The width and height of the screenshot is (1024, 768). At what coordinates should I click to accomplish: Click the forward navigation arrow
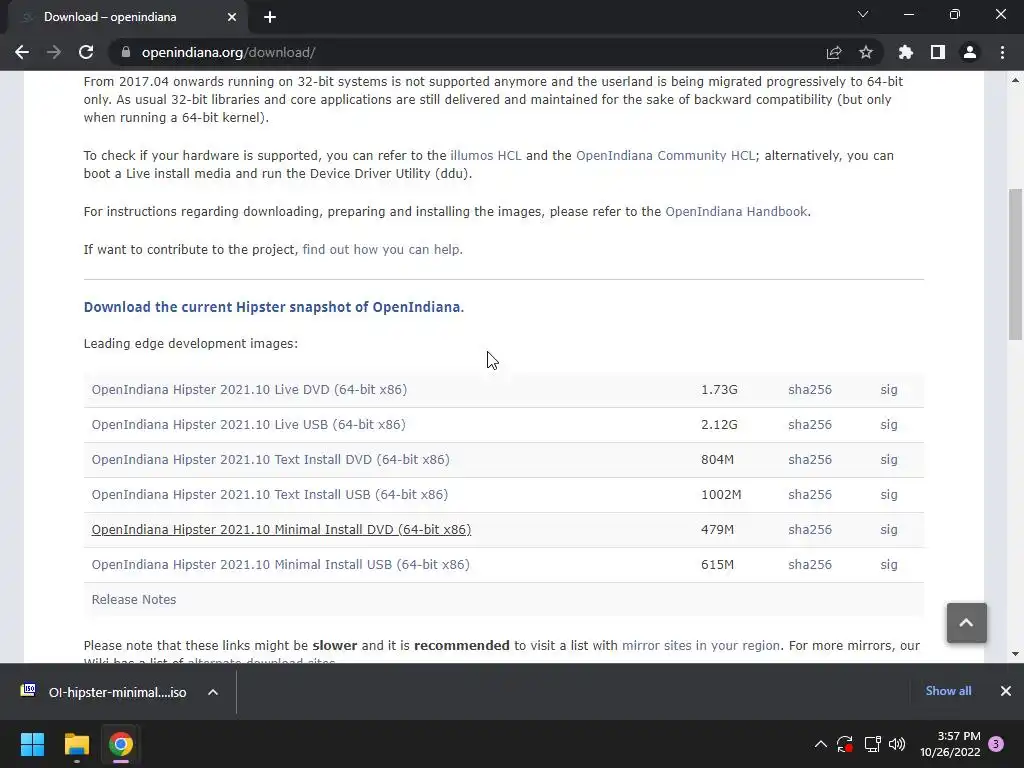[54, 52]
